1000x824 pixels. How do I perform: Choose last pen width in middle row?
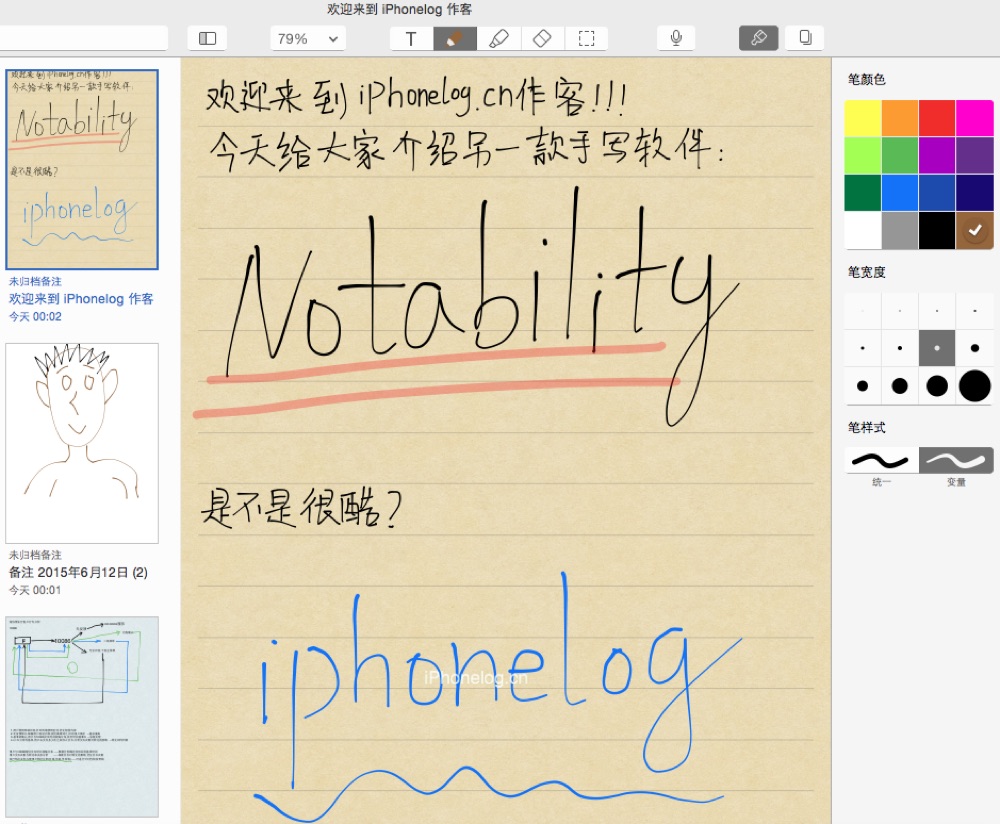pyautogui.click(x=974, y=348)
